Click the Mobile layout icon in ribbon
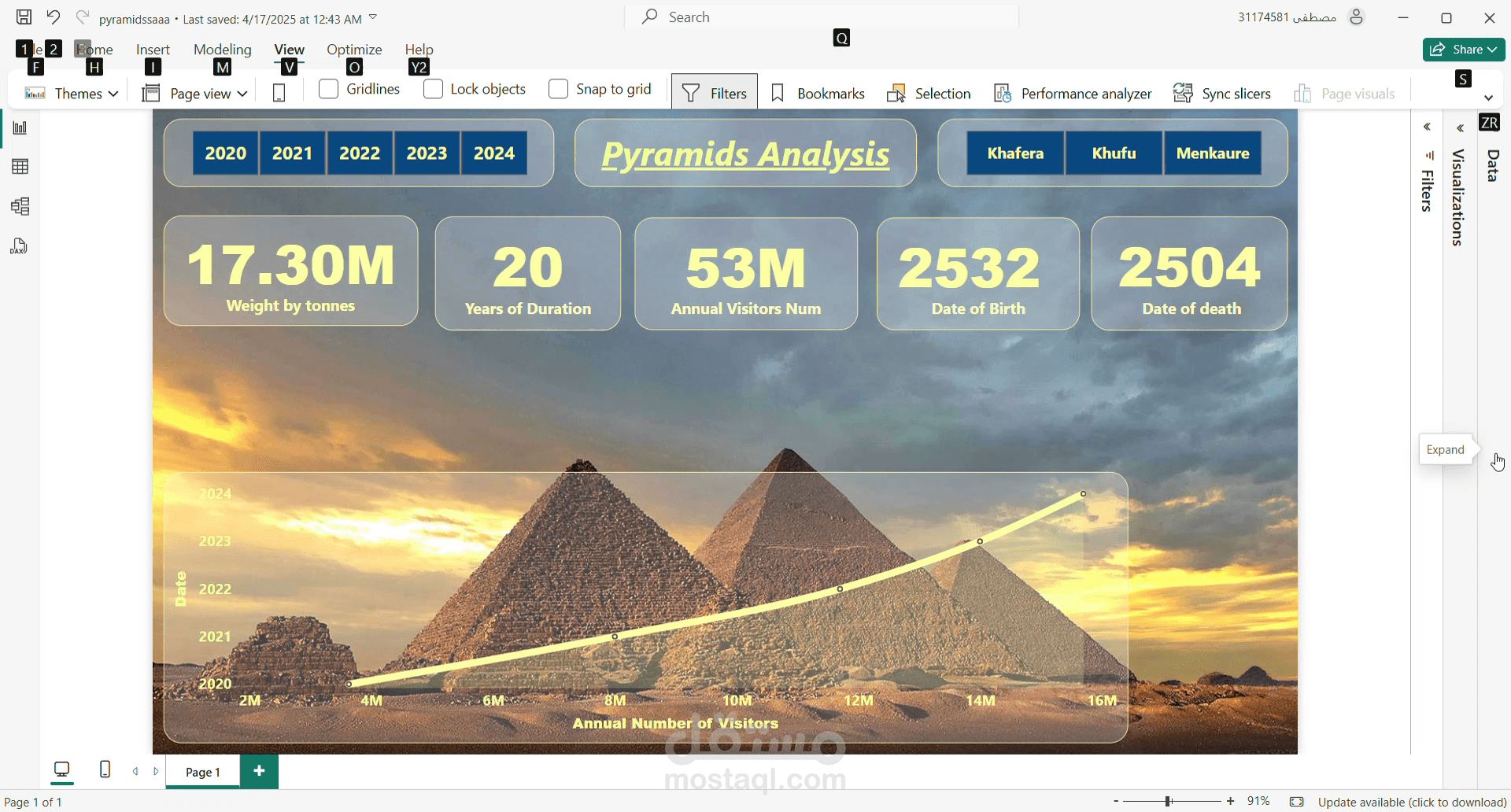This screenshot has width=1511, height=812. click(279, 93)
